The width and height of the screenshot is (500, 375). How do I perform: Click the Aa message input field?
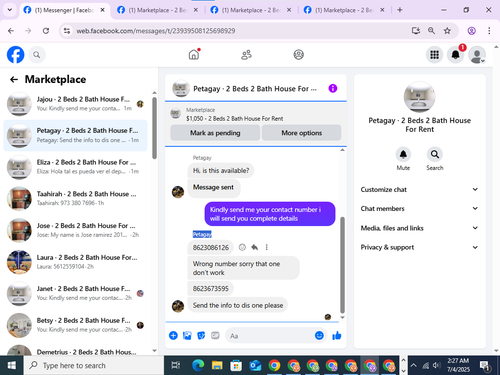point(270,336)
